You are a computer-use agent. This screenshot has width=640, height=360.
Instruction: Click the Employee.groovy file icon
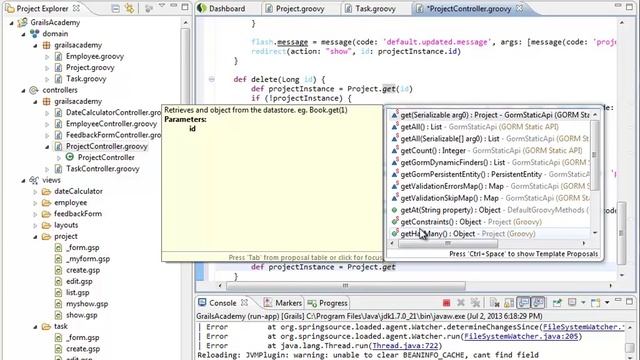coord(58,56)
